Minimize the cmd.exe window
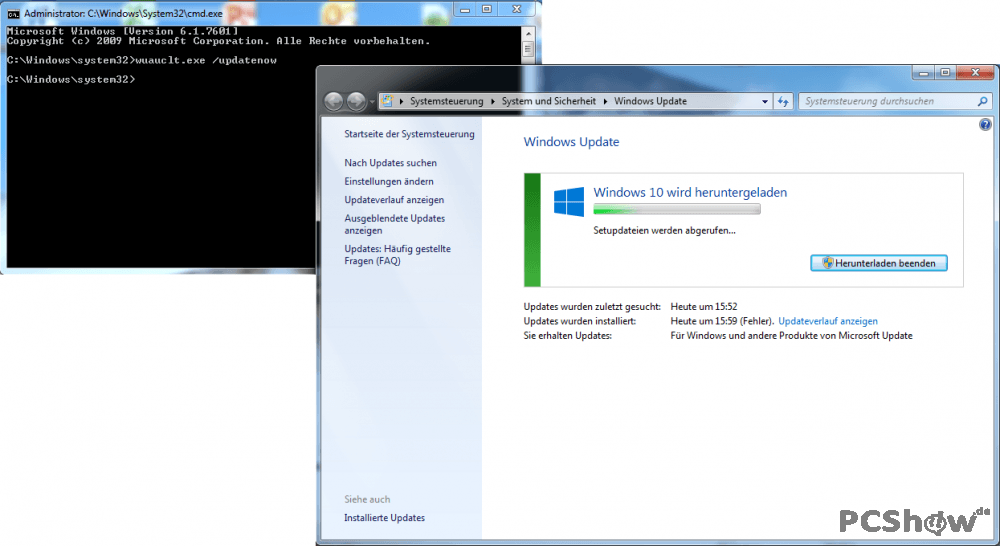 (465, 10)
